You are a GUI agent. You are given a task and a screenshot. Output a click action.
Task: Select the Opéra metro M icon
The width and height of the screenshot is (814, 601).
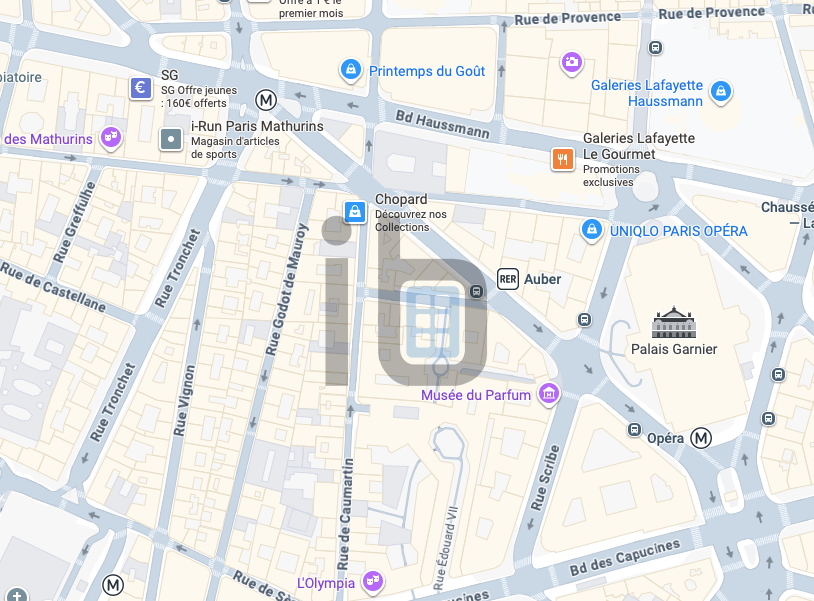701,438
